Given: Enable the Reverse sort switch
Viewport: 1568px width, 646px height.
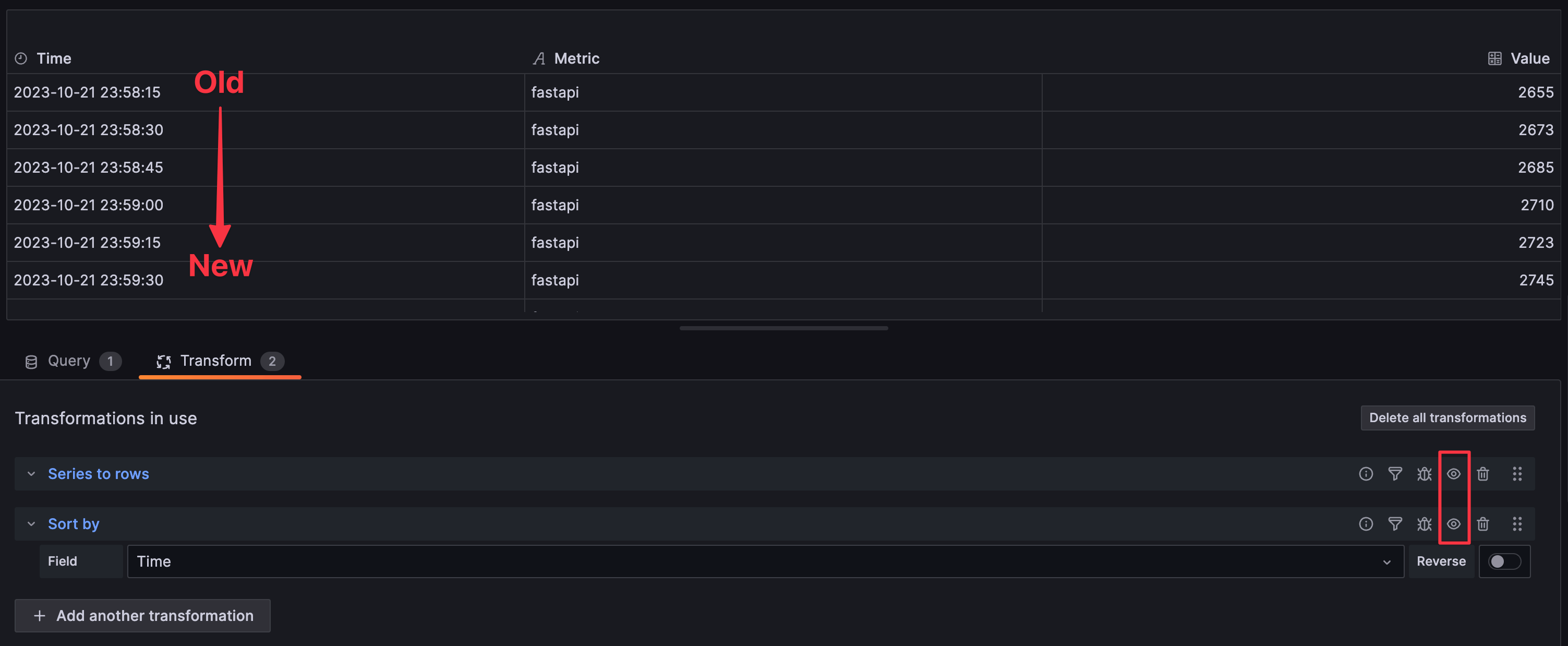Looking at the screenshot, I should [x=1503, y=561].
